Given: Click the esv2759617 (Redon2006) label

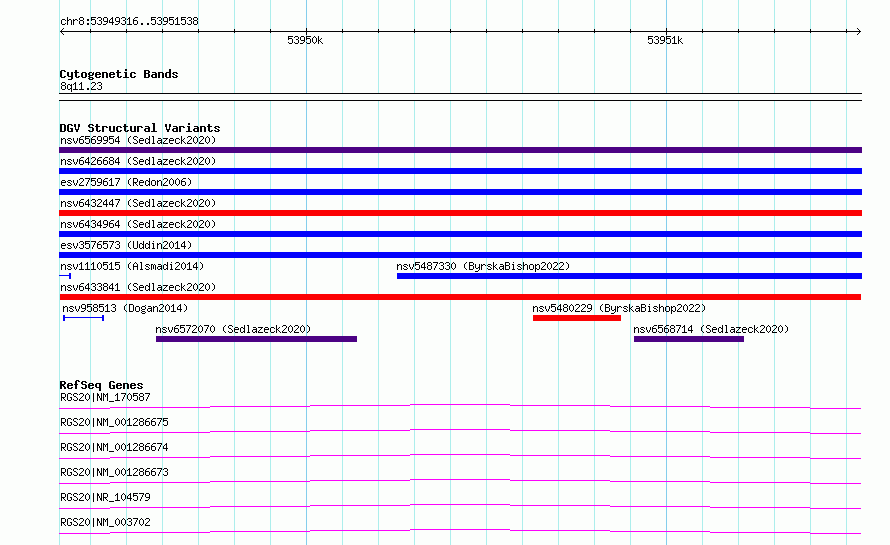Looking at the screenshot, I should (126, 182).
